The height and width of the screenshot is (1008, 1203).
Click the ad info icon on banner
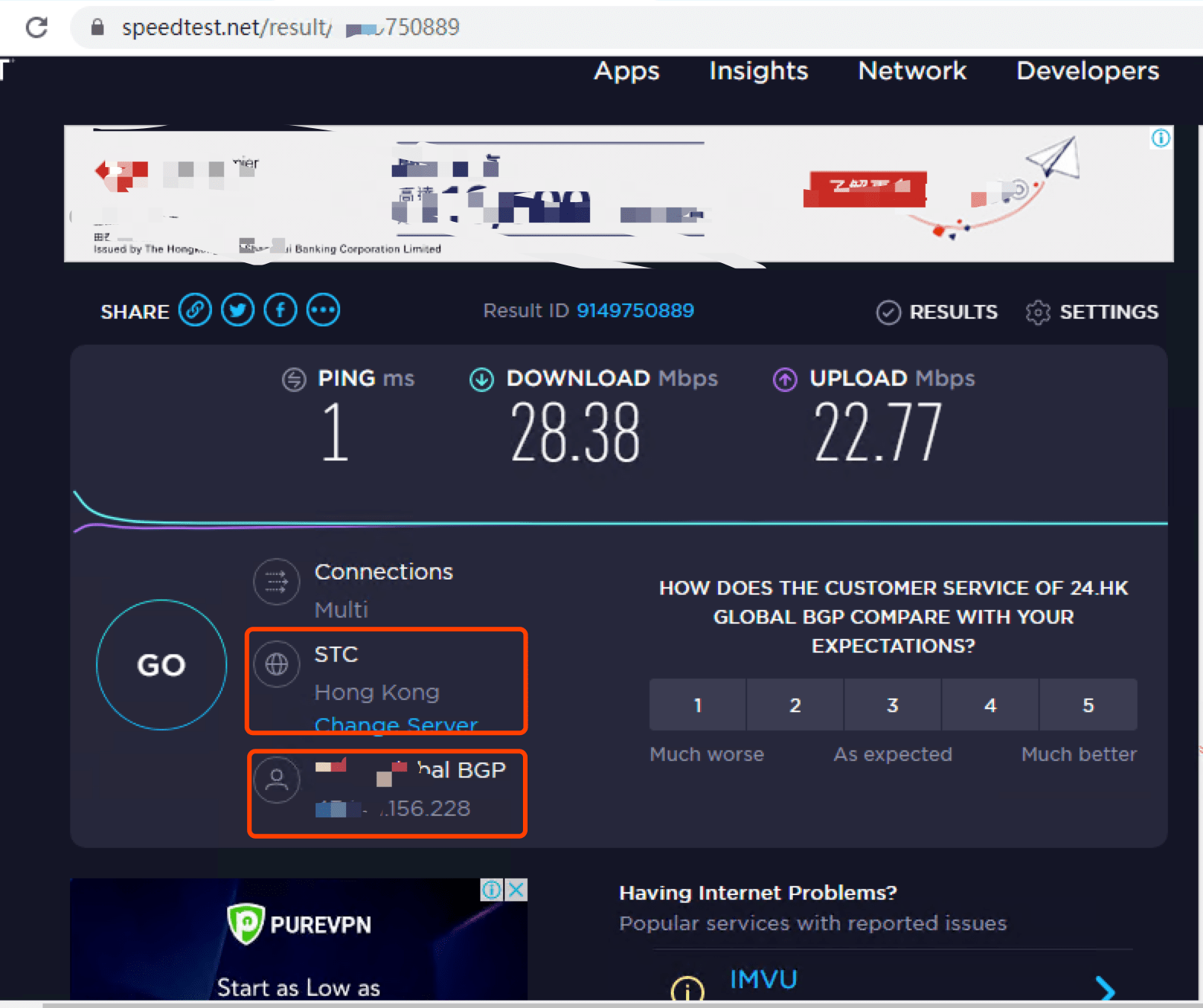tap(1160, 138)
